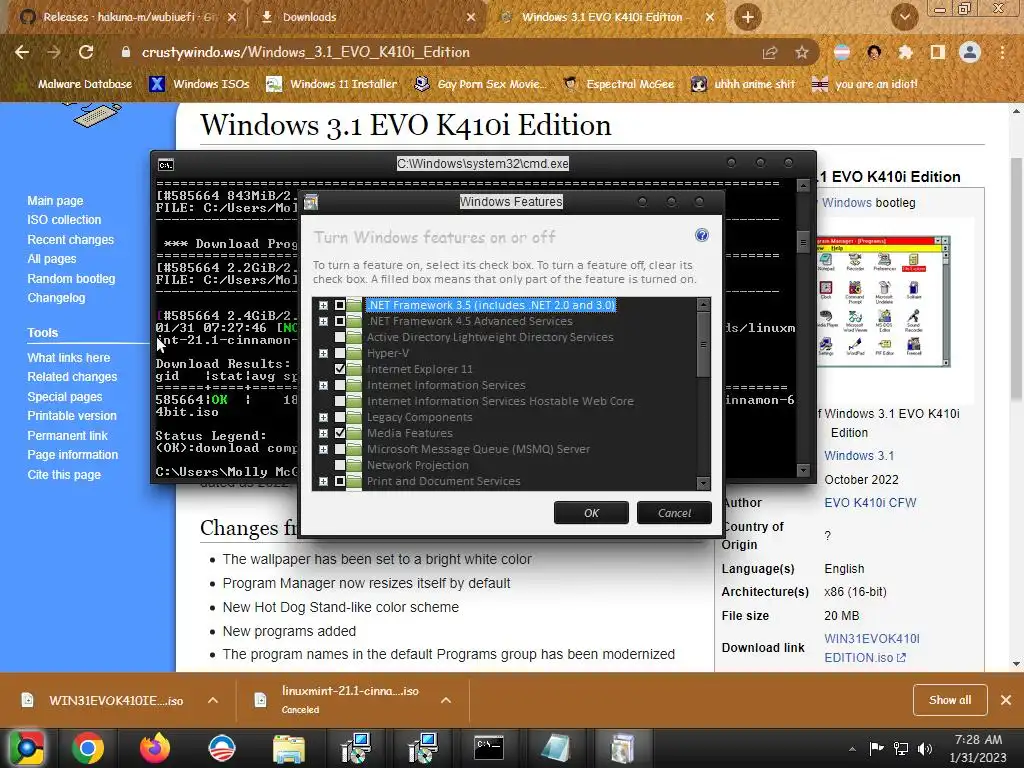Viewport: 1024px width, 768px height.
Task: Click the Windows Features list scrollbar thumb
Action: click(x=703, y=345)
